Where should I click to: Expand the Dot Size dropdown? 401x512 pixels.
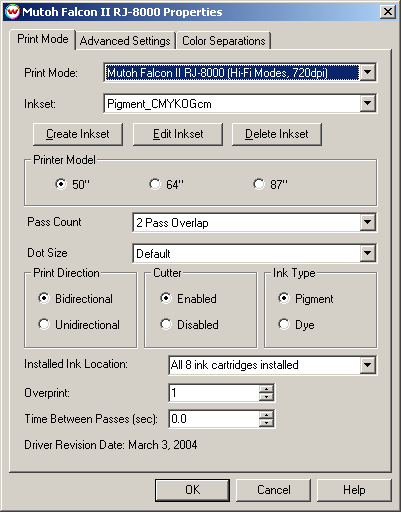[367, 253]
